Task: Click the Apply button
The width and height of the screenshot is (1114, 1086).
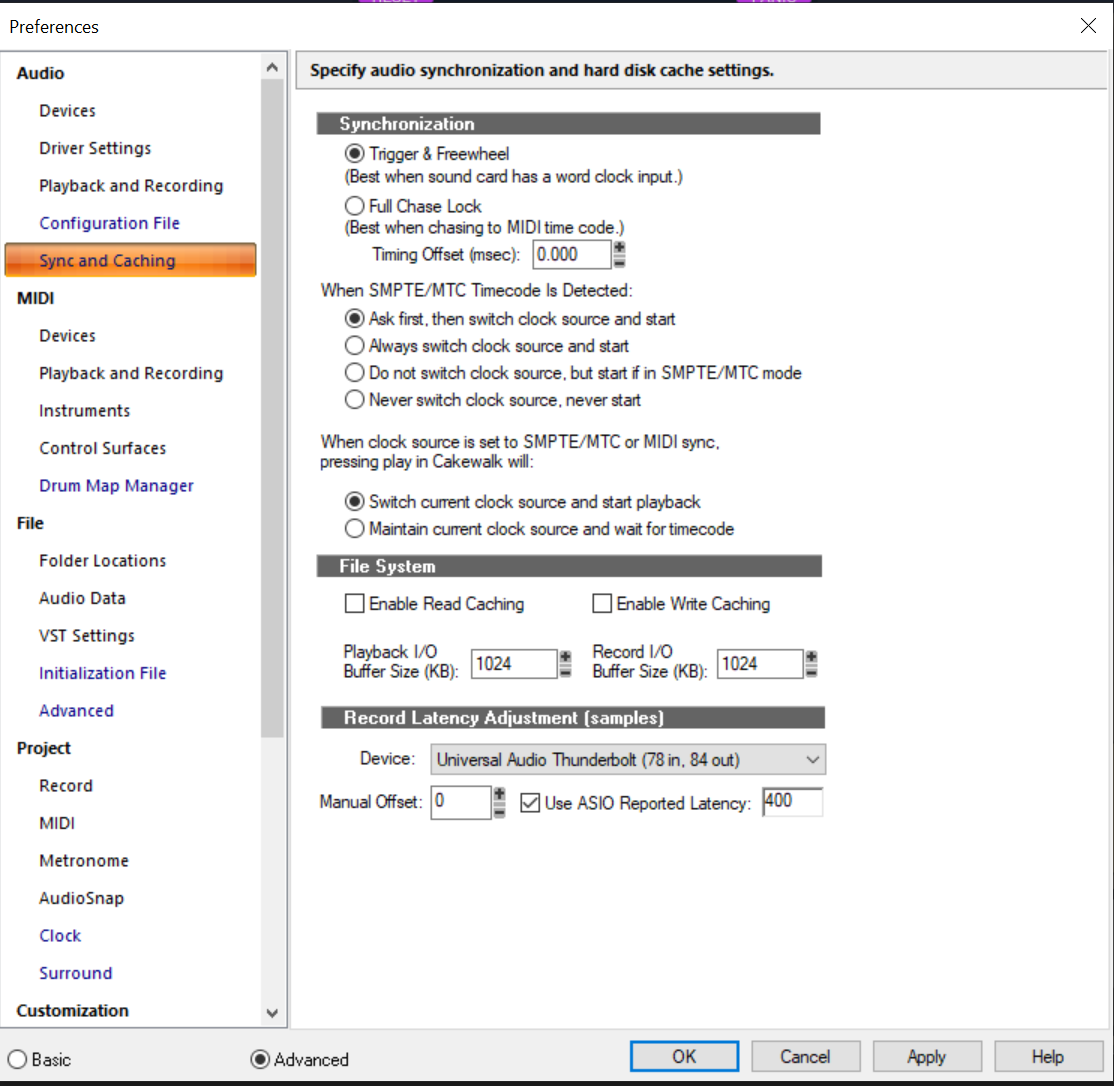Action: point(926,1056)
